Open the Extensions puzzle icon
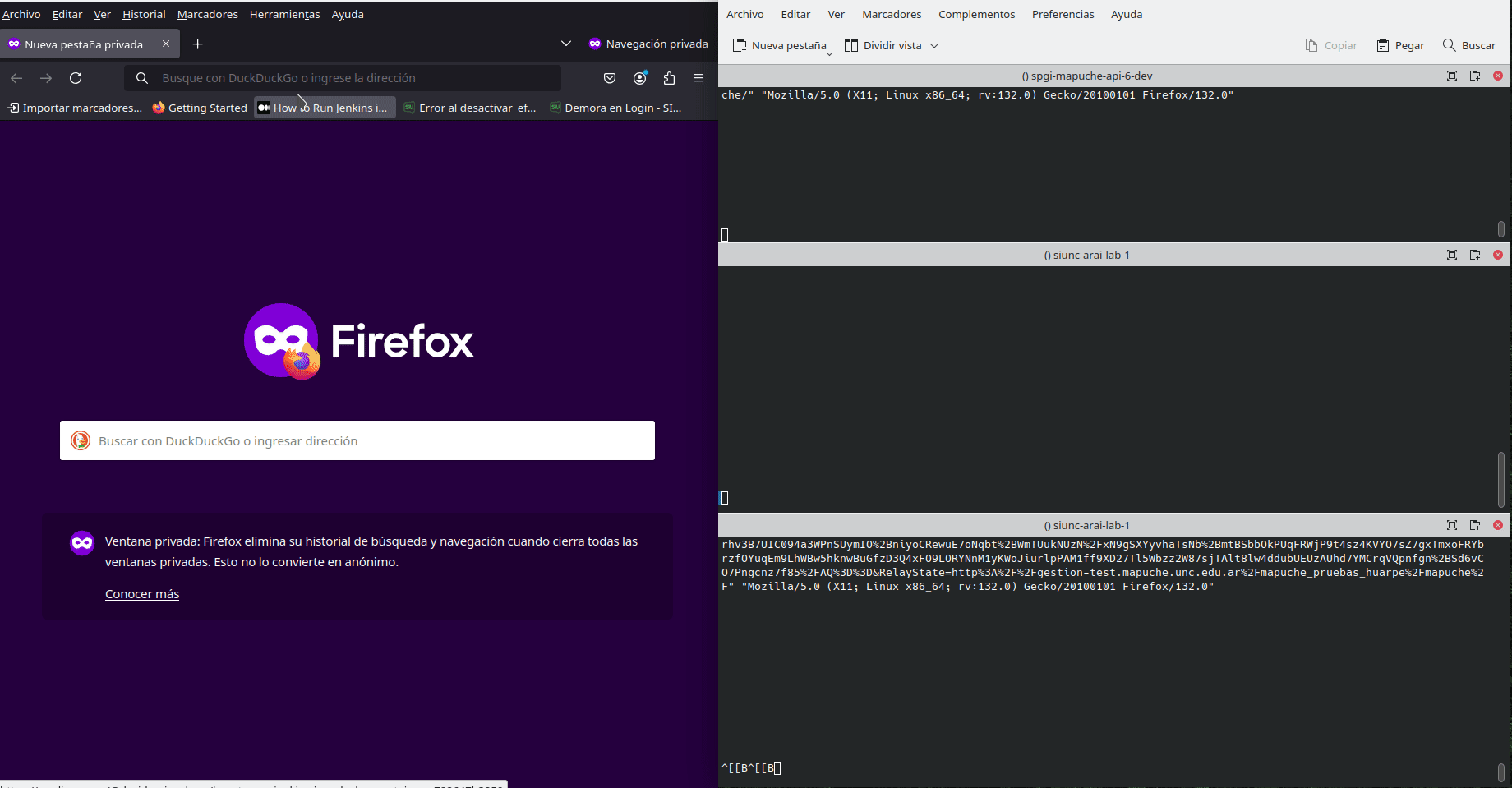 pos(669,78)
